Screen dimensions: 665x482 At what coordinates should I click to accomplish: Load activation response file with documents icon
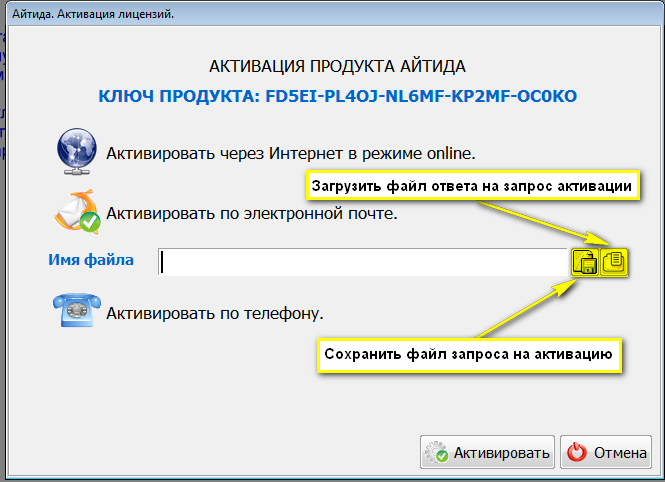(x=614, y=262)
